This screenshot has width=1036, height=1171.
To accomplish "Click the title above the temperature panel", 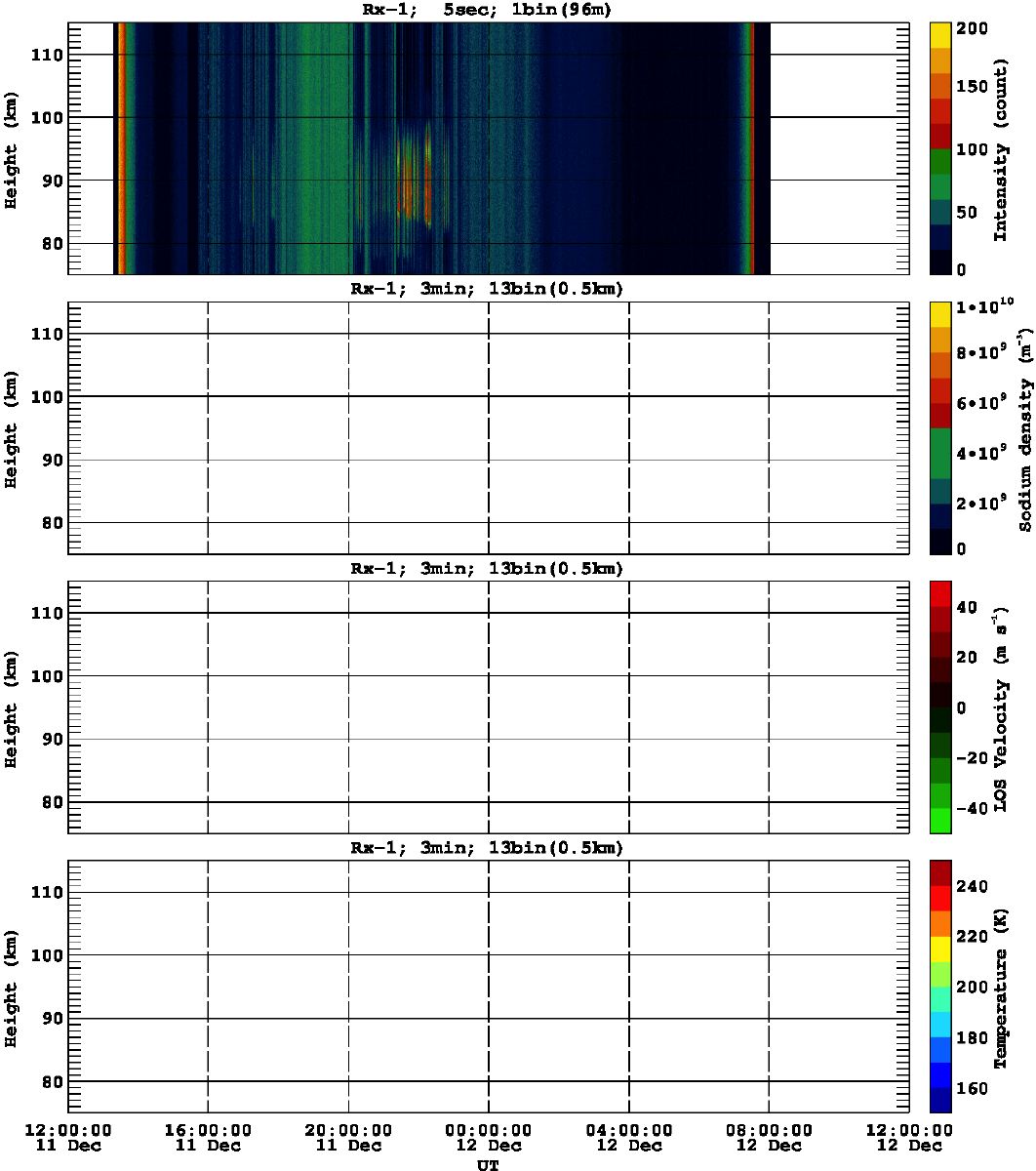I will tap(487, 848).
